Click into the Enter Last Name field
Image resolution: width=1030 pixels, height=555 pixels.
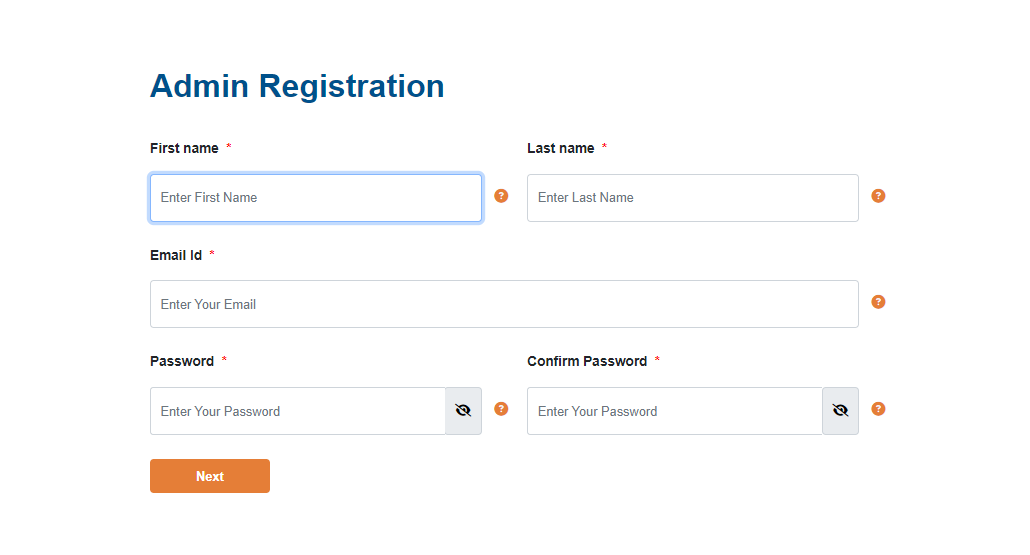pyautogui.click(x=692, y=198)
